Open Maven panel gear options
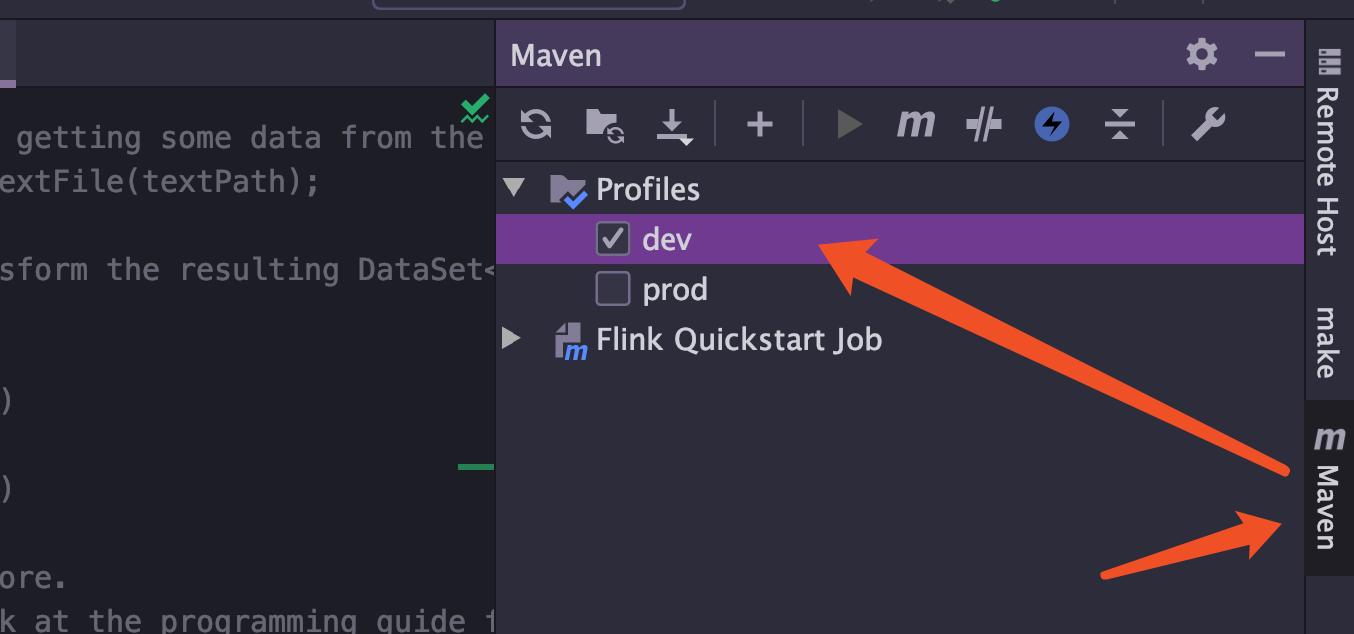 (x=1202, y=54)
